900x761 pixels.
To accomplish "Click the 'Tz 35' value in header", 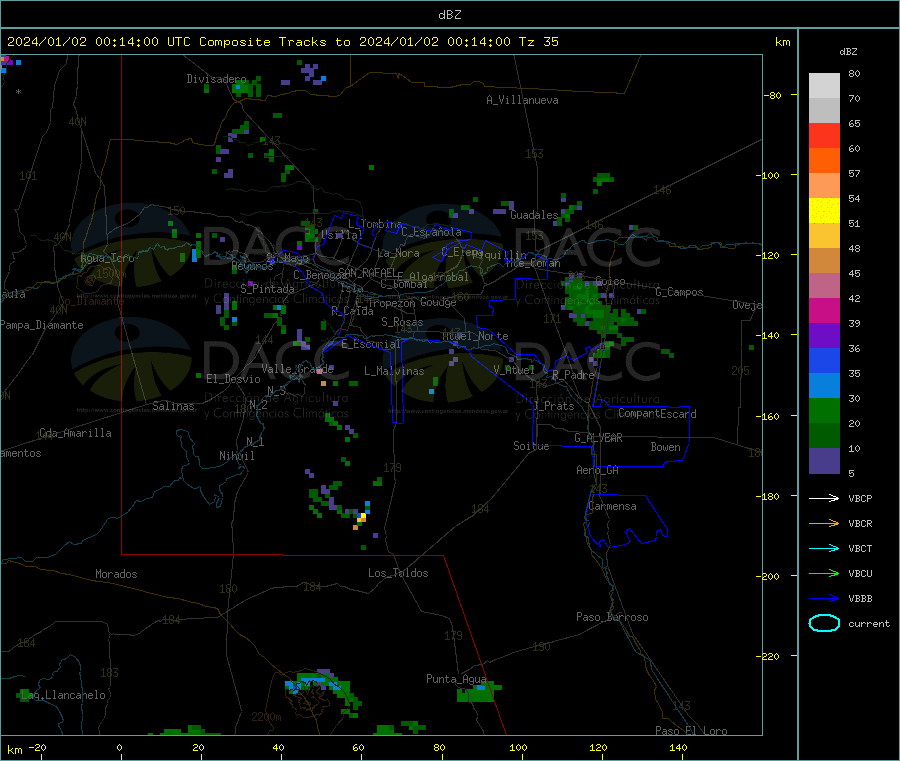I will [538, 42].
